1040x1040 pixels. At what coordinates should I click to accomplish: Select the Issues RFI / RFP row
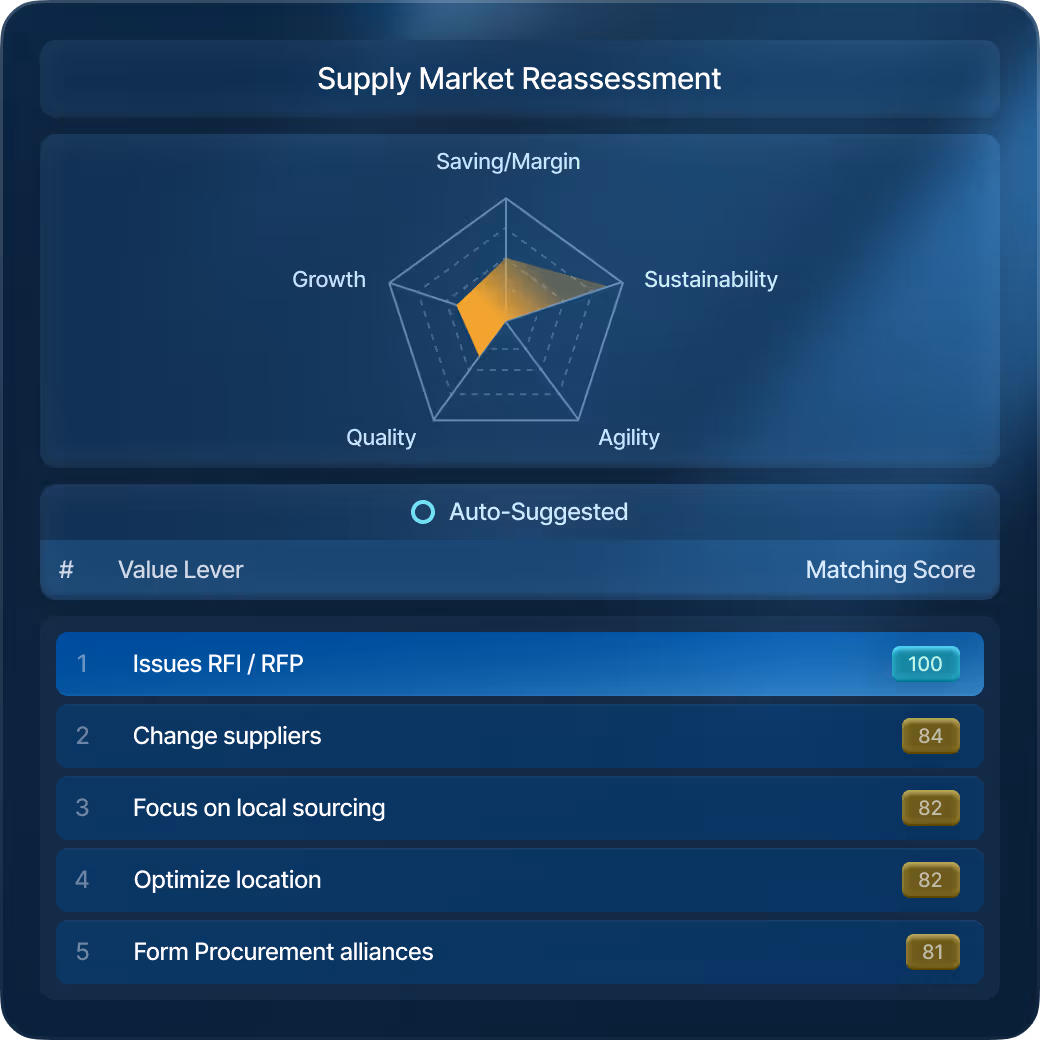pyautogui.click(x=519, y=664)
